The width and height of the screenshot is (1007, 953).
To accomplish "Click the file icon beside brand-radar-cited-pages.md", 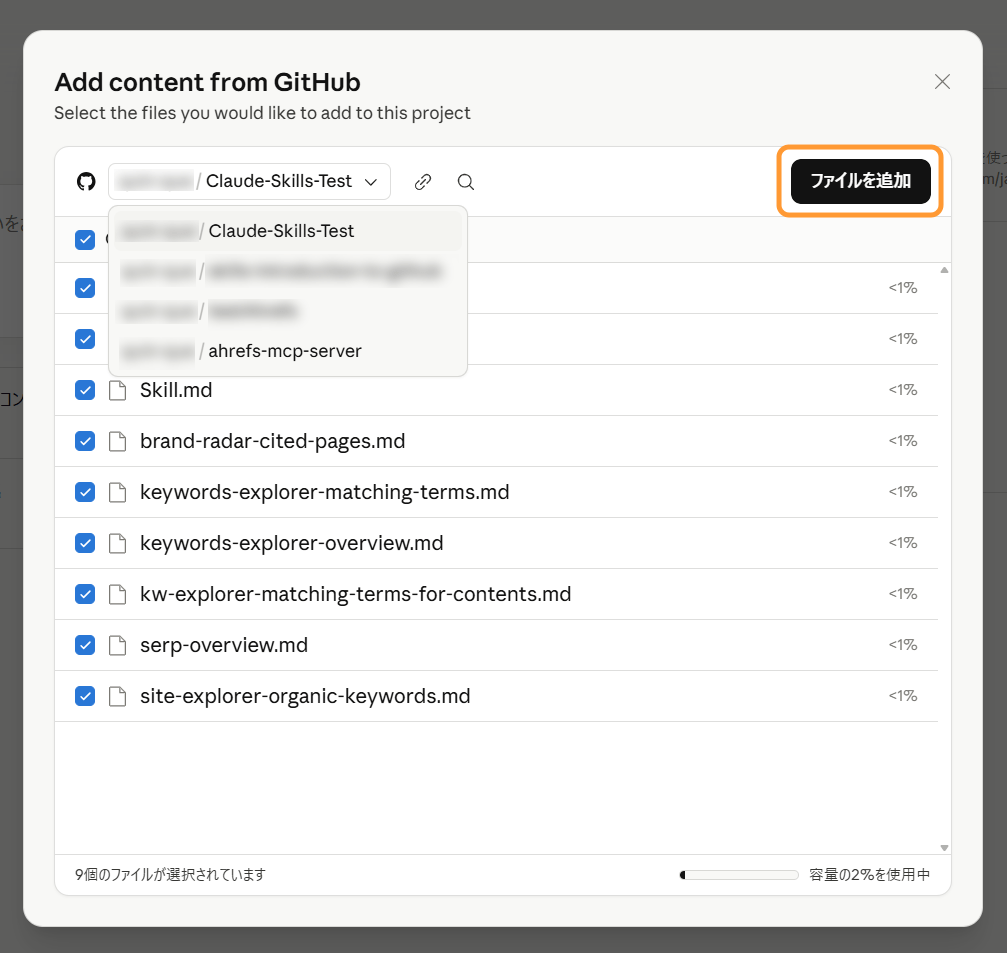I will click(118, 441).
